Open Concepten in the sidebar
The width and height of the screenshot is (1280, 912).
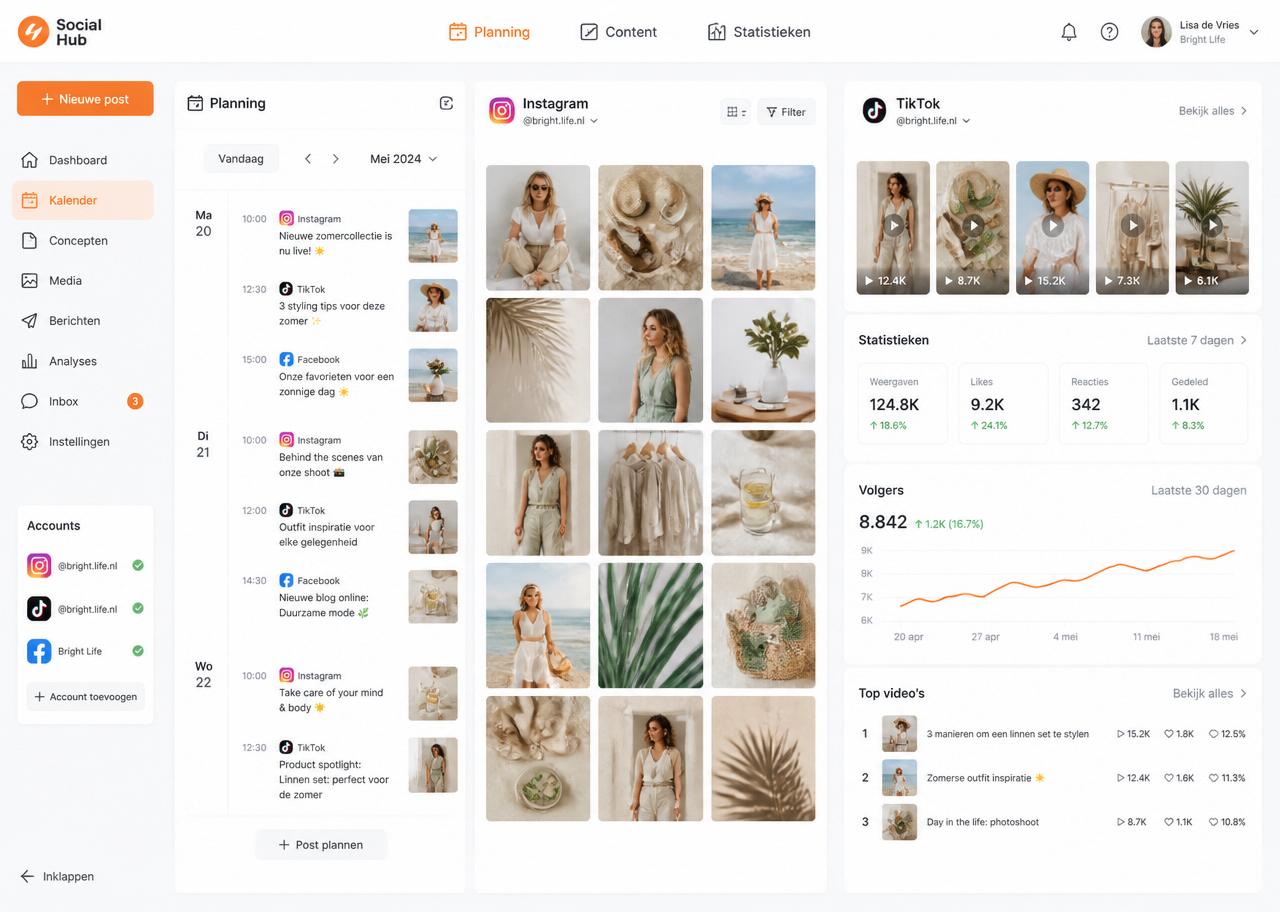coord(83,240)
